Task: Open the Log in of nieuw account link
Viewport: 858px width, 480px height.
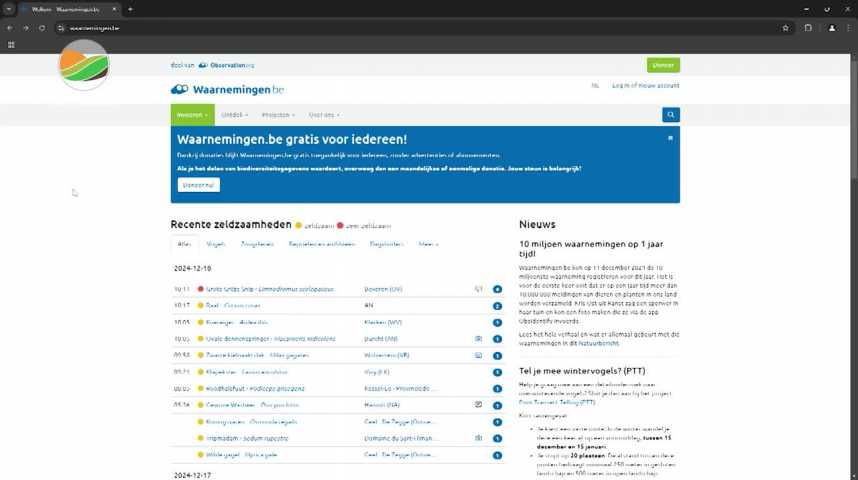Action: (x=645, y=86)
